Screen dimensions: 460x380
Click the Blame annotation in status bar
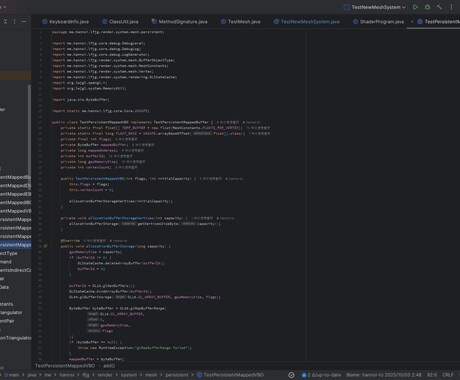click(384, 375)
